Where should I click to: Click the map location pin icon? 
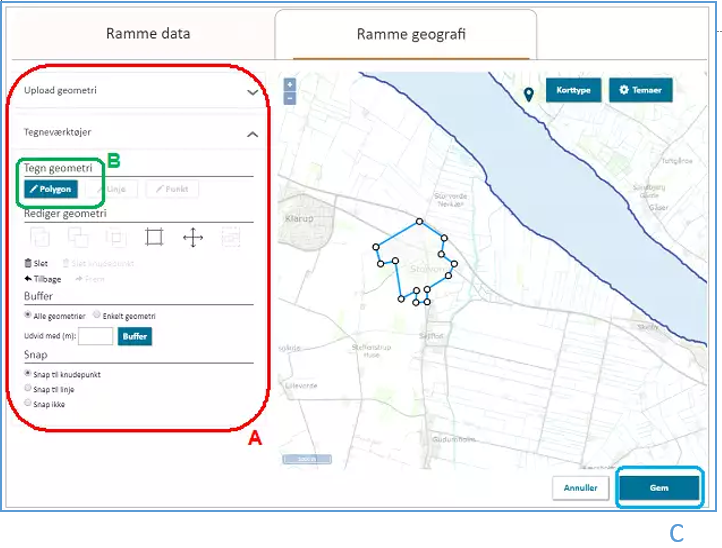tap(528, 94)
